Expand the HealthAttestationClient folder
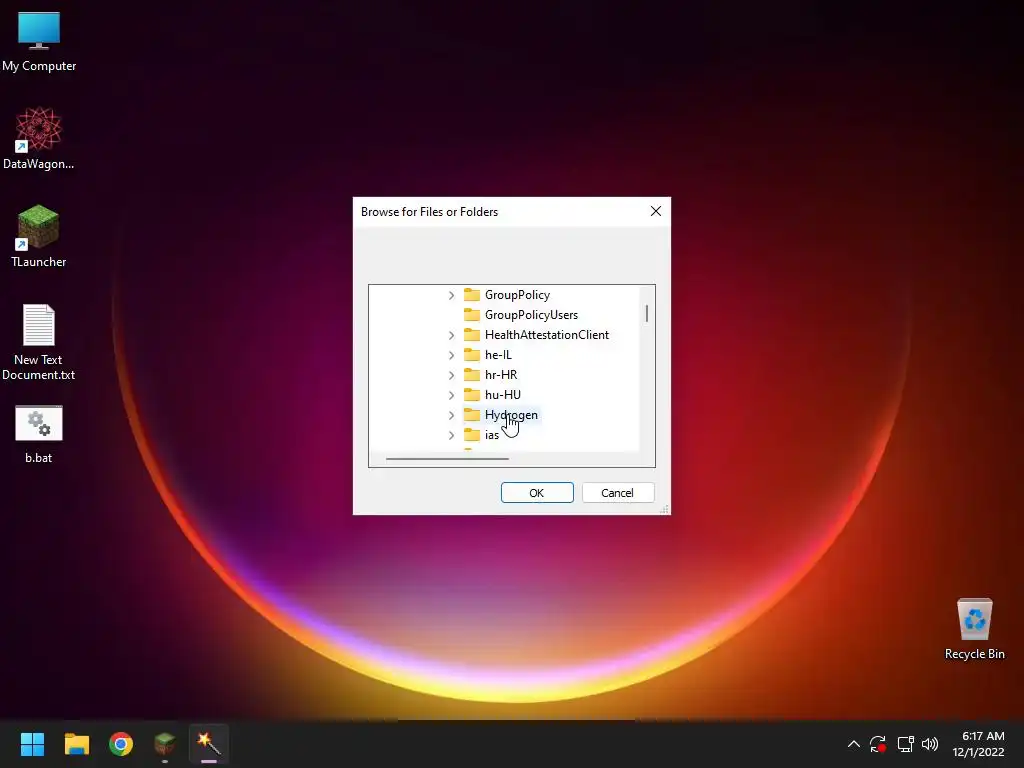 point(451,335)
